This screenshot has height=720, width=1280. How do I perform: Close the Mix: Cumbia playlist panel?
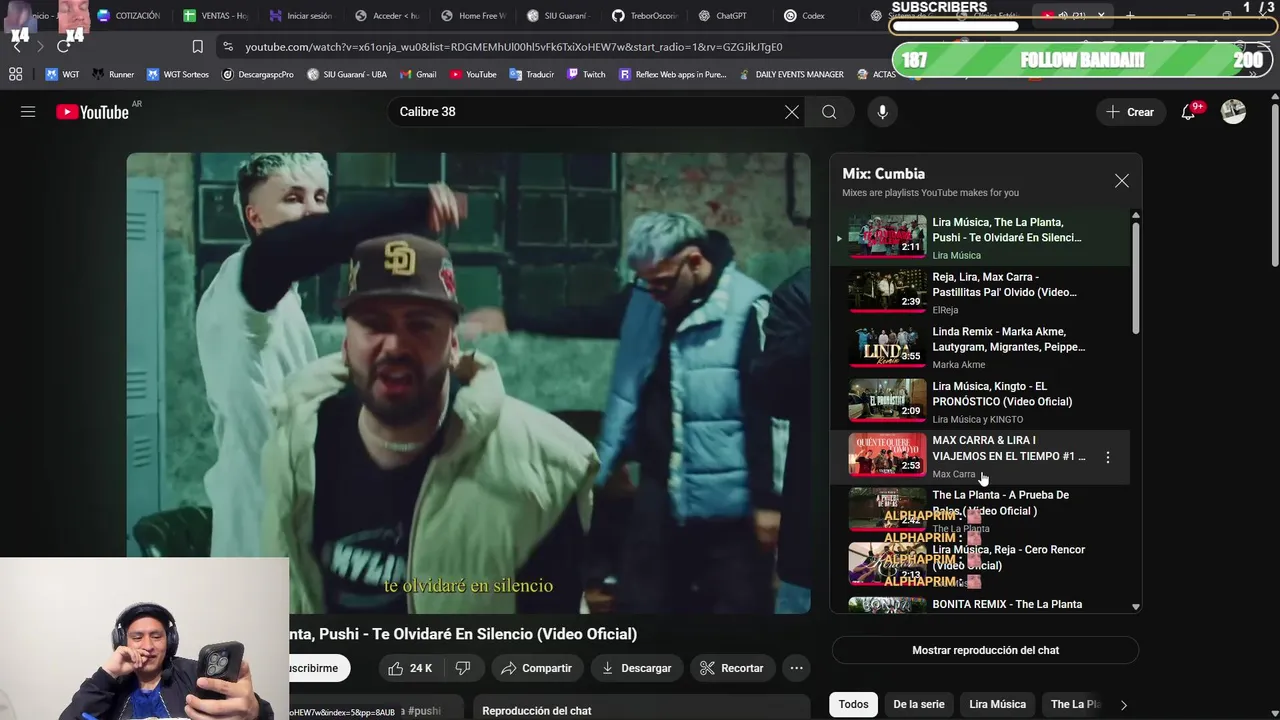1122,181
